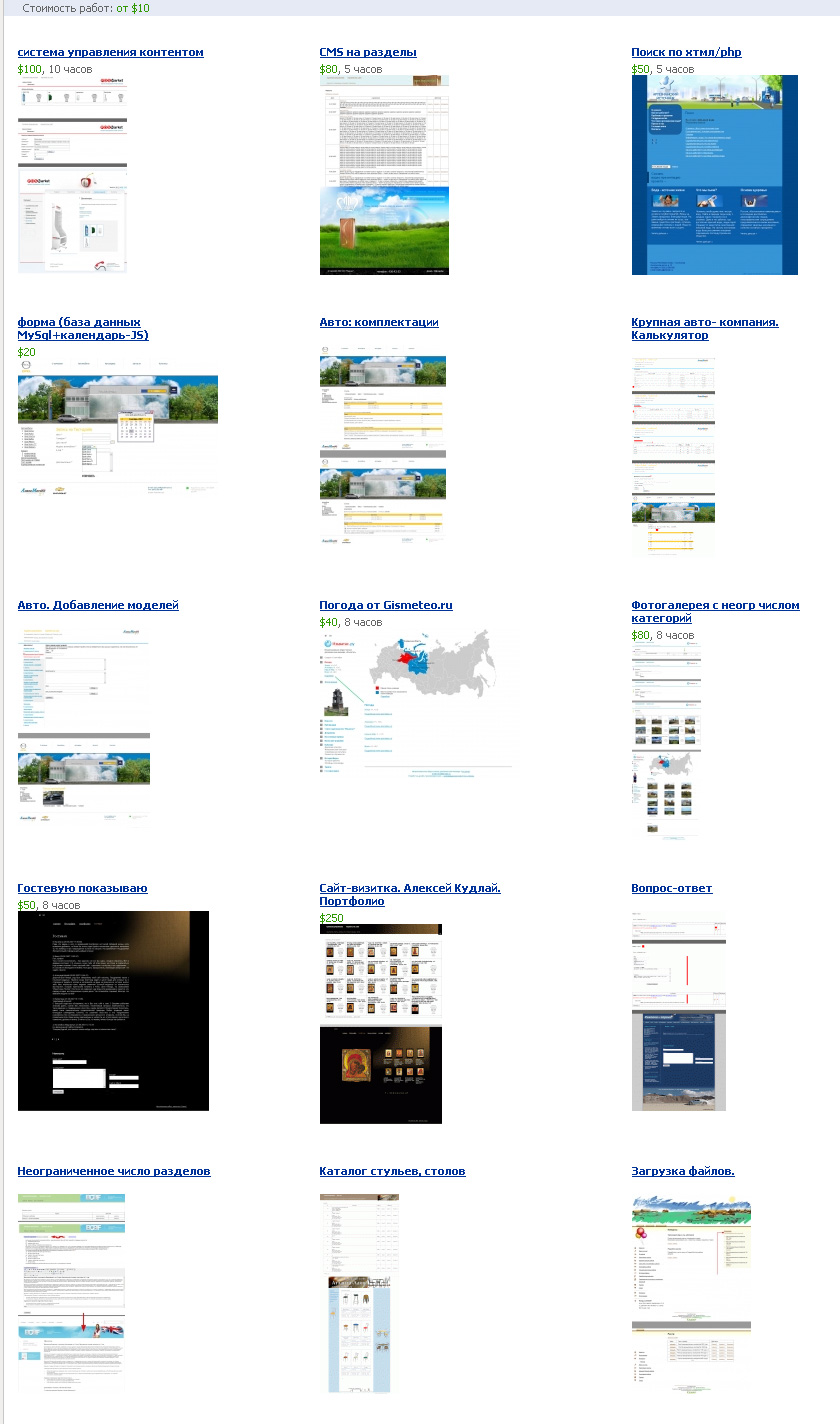Open 'Крупная авто- компания. Калькулятор' link

(x=705, y=329)
